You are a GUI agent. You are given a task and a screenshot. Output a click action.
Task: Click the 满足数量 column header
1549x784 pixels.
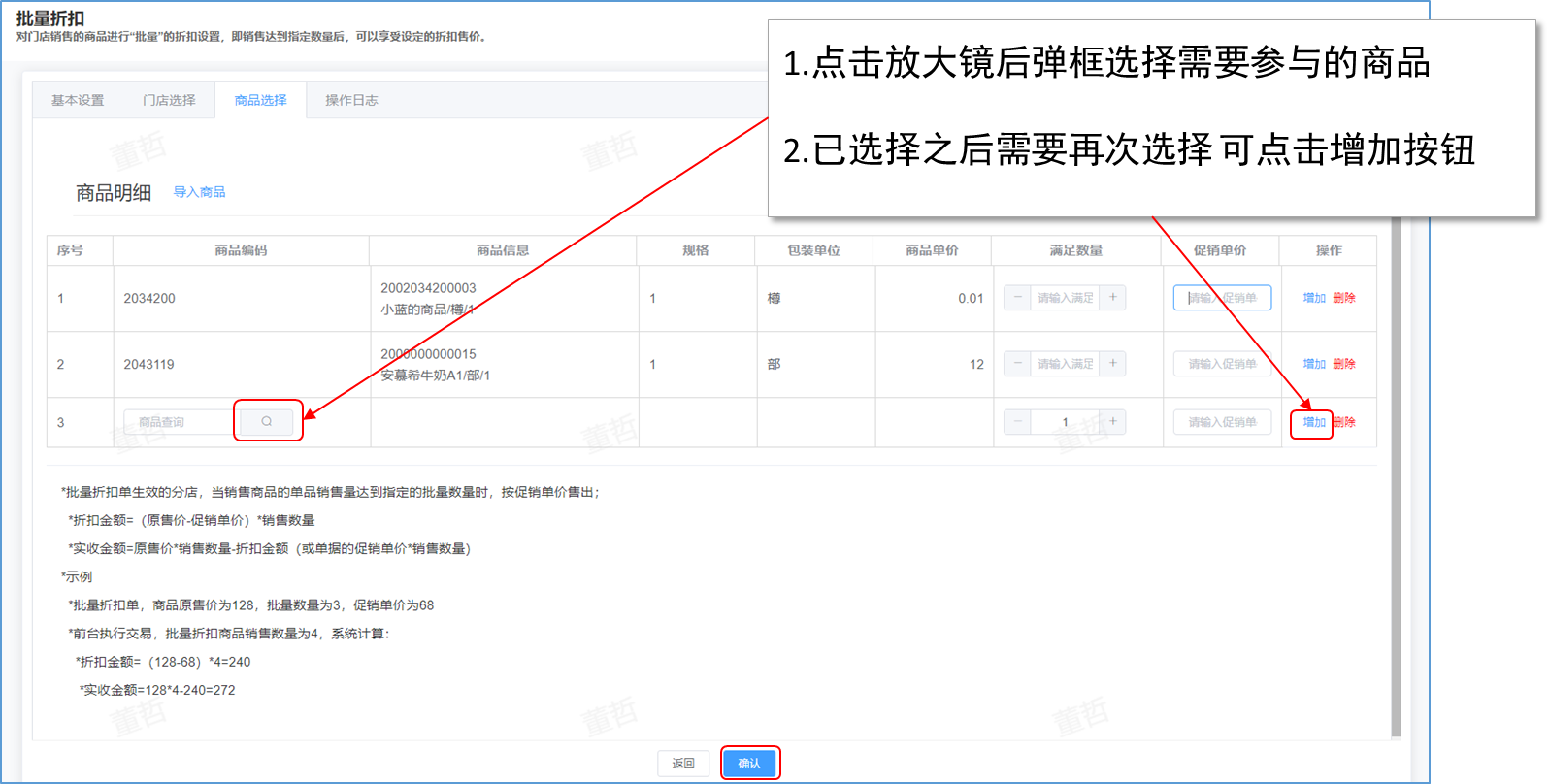point(1075,250)
